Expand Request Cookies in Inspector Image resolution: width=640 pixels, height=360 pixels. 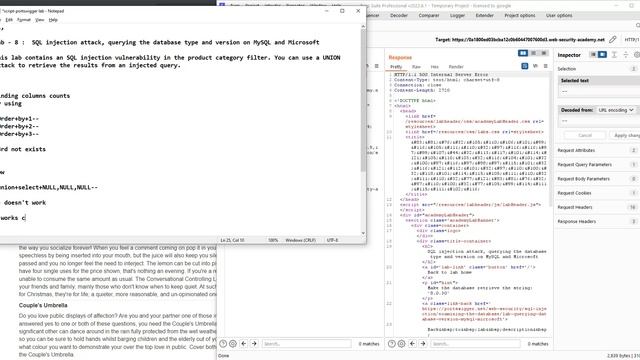pyautogui.click(x=597, y=193)
